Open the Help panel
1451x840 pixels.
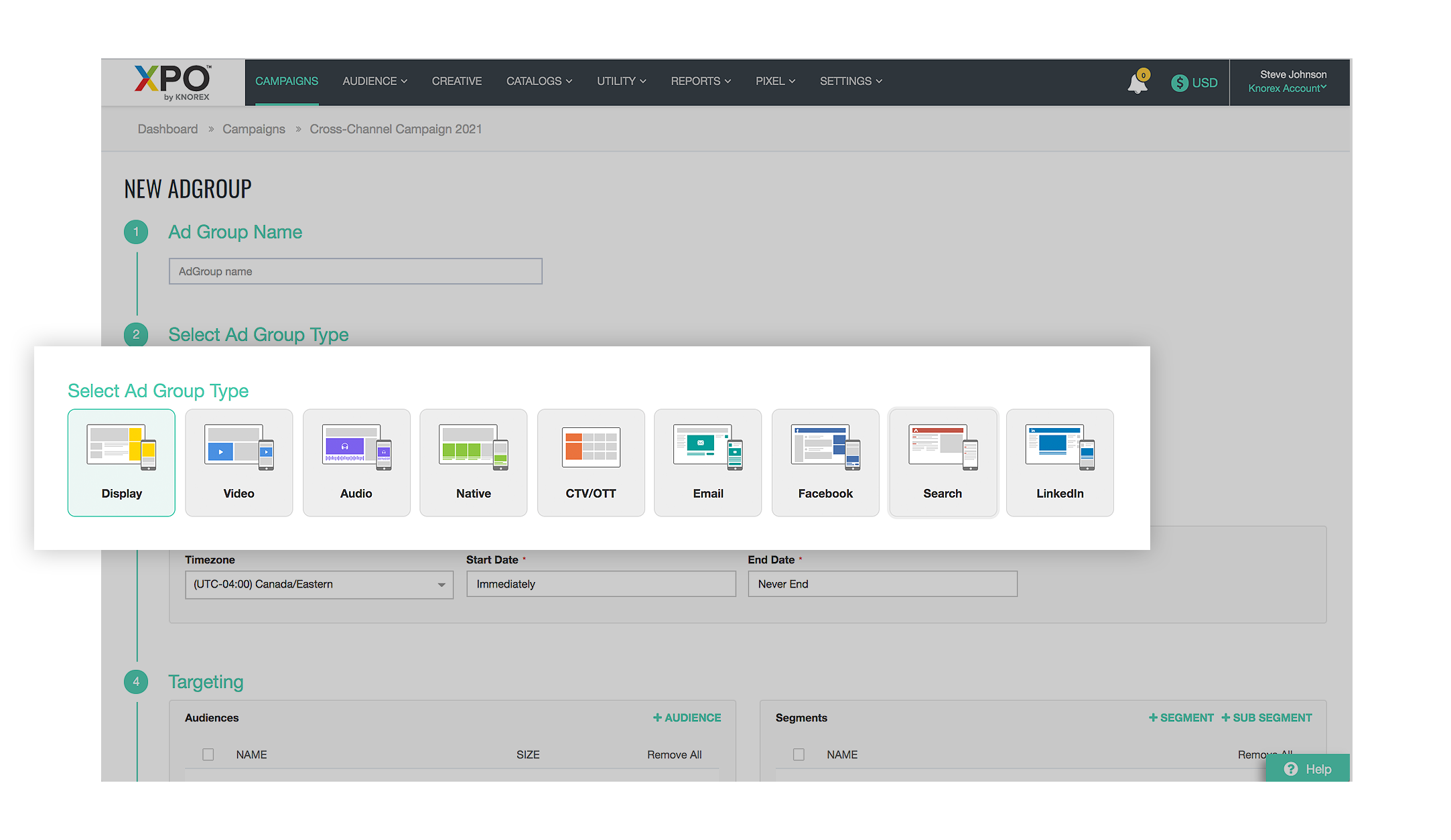click(1307, 769)
